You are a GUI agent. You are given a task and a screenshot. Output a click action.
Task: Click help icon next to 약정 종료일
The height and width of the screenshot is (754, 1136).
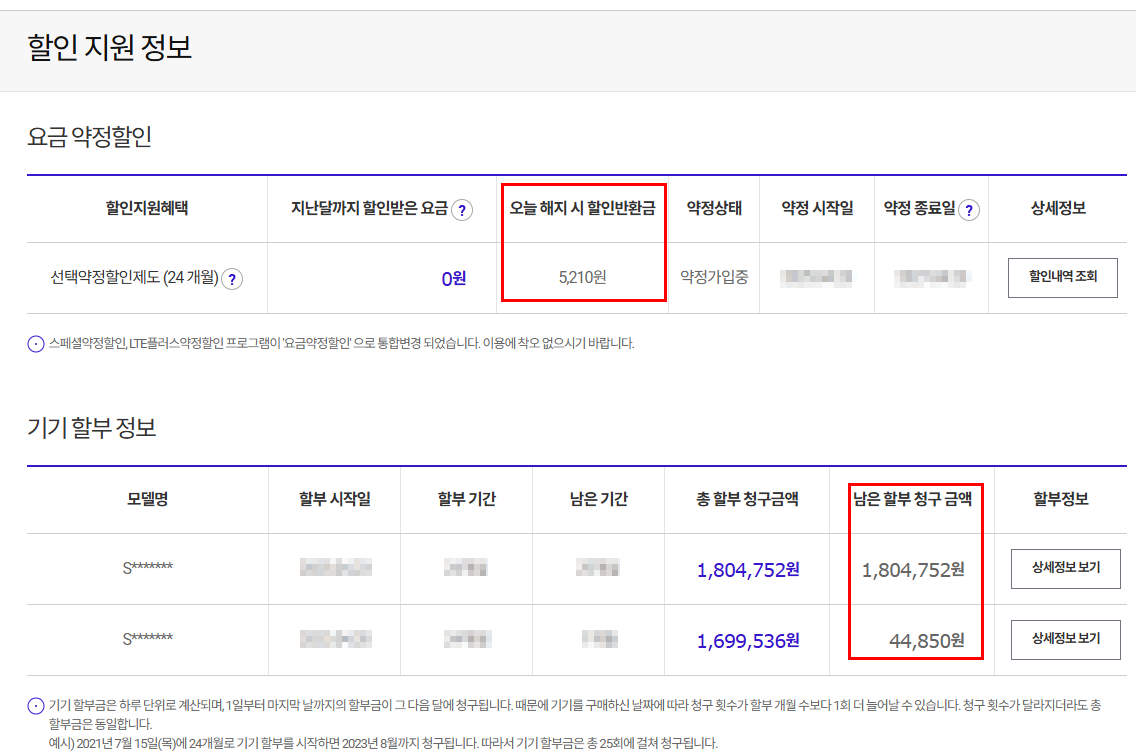coord(969,210)
